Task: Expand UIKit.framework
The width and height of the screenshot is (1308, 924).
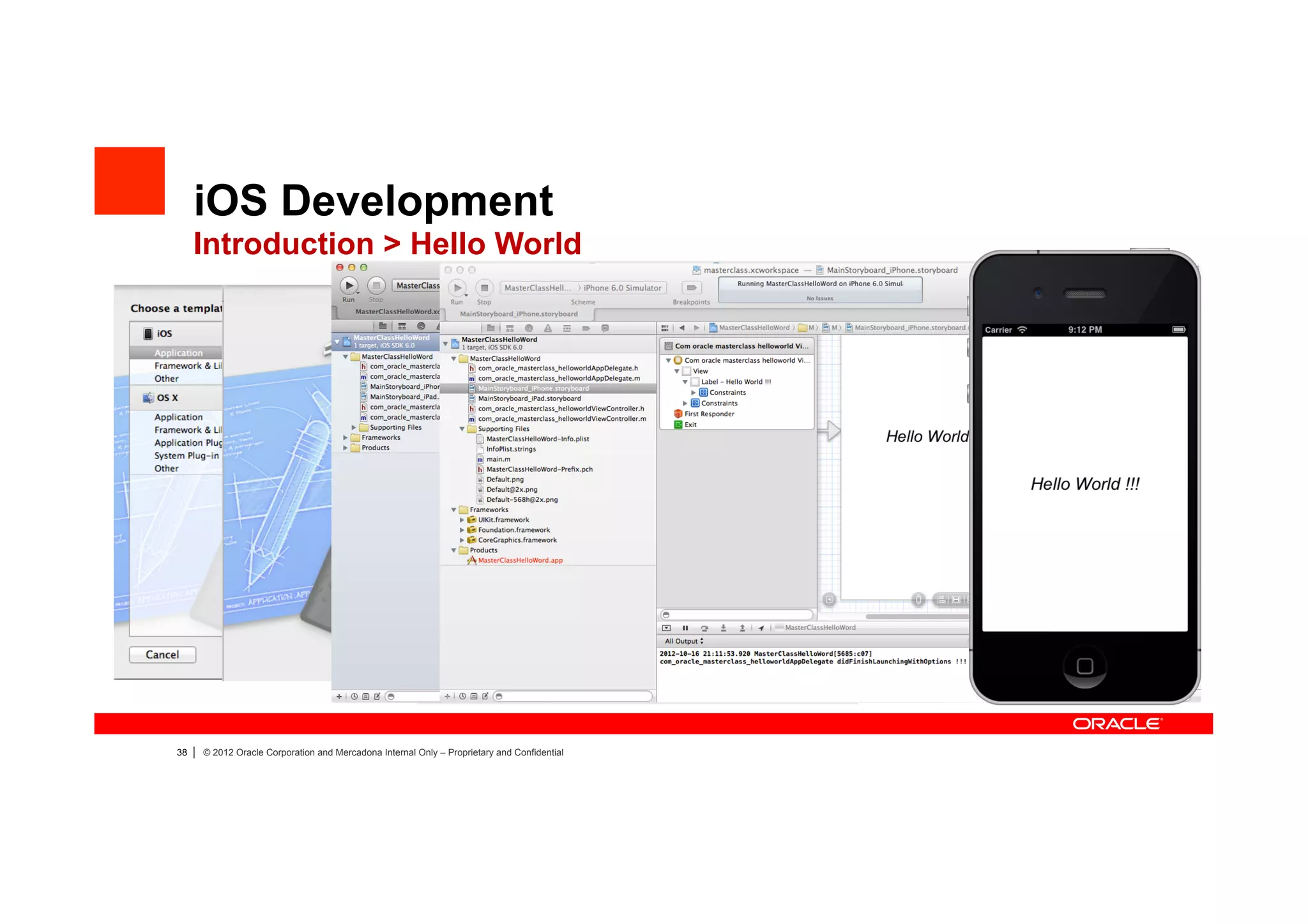Action: point(462,520)
